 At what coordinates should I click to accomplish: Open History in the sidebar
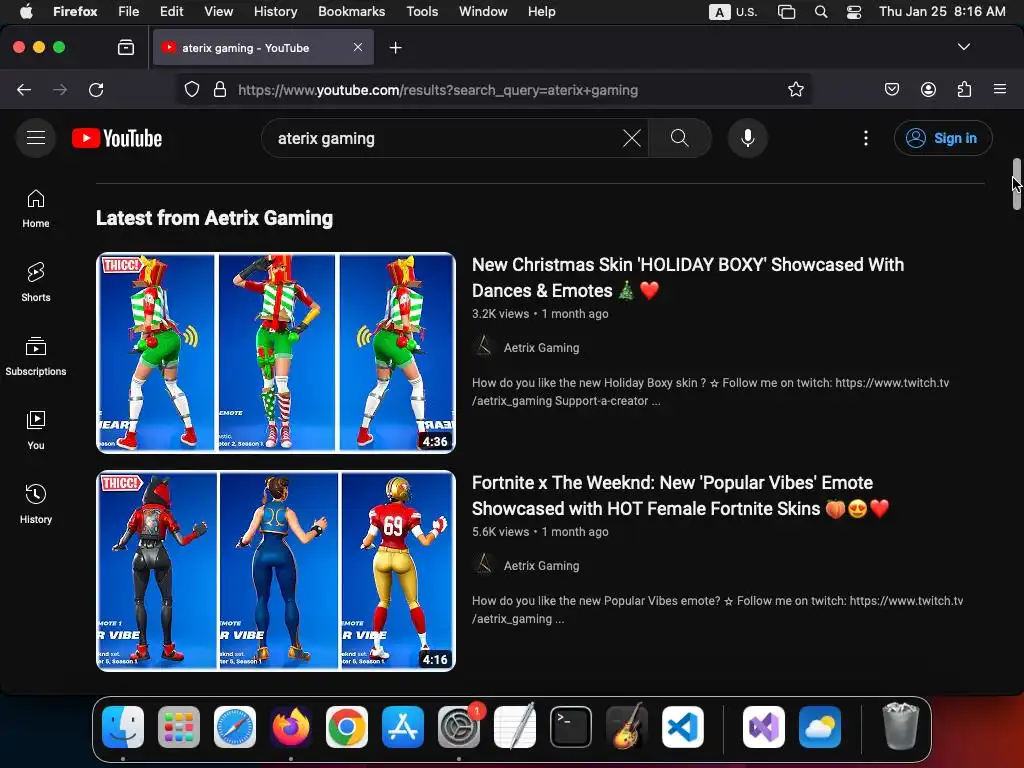pos(36,504)
